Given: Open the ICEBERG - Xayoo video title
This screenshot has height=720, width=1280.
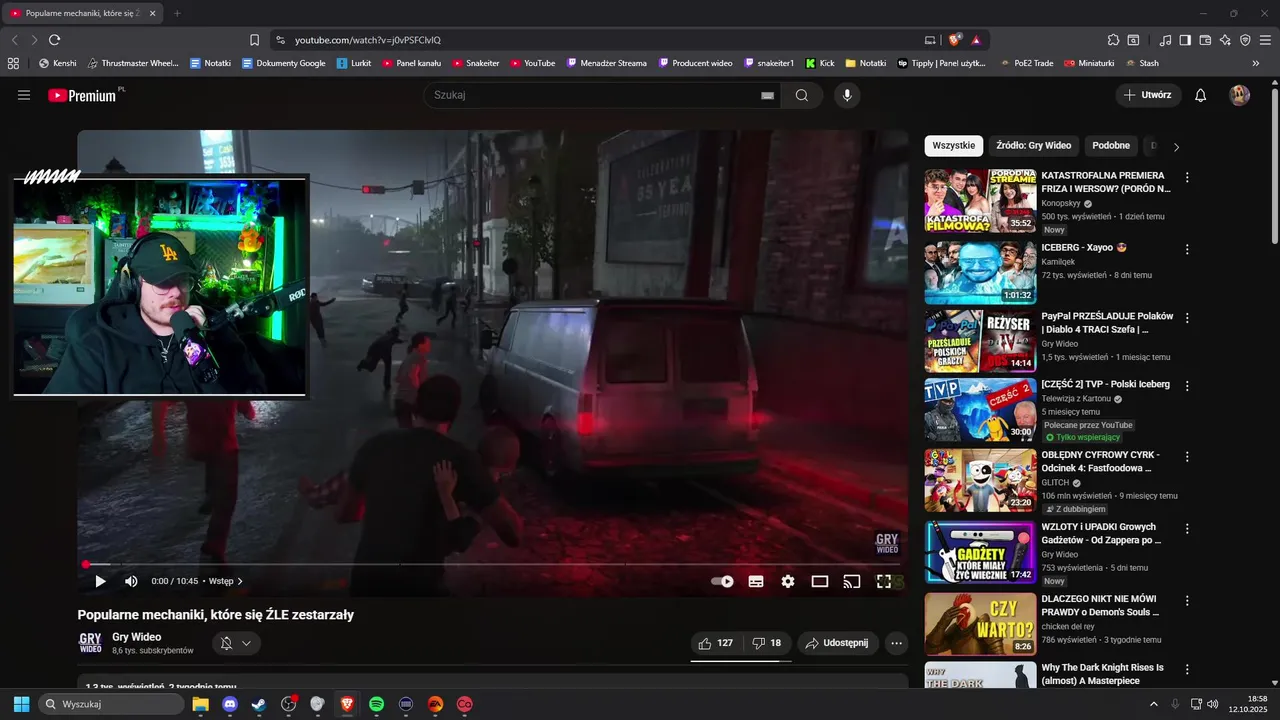Looking at the screenshot, I should (x=1084, y=247).
